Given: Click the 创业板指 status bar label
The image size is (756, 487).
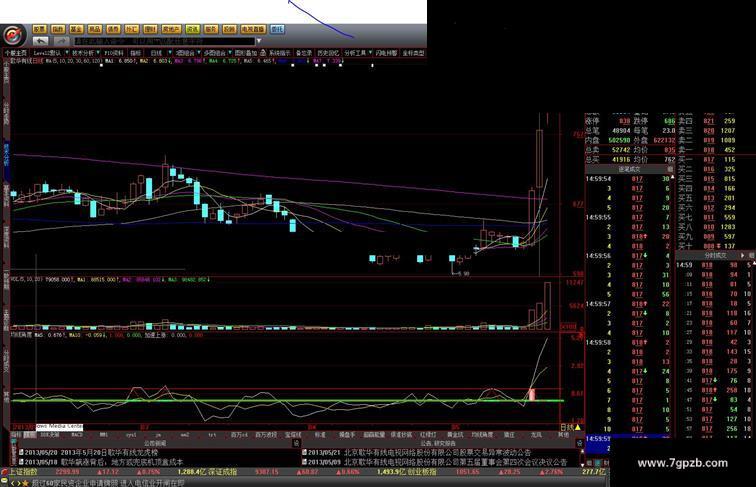Looking at the screenshot, I should 422,472.
